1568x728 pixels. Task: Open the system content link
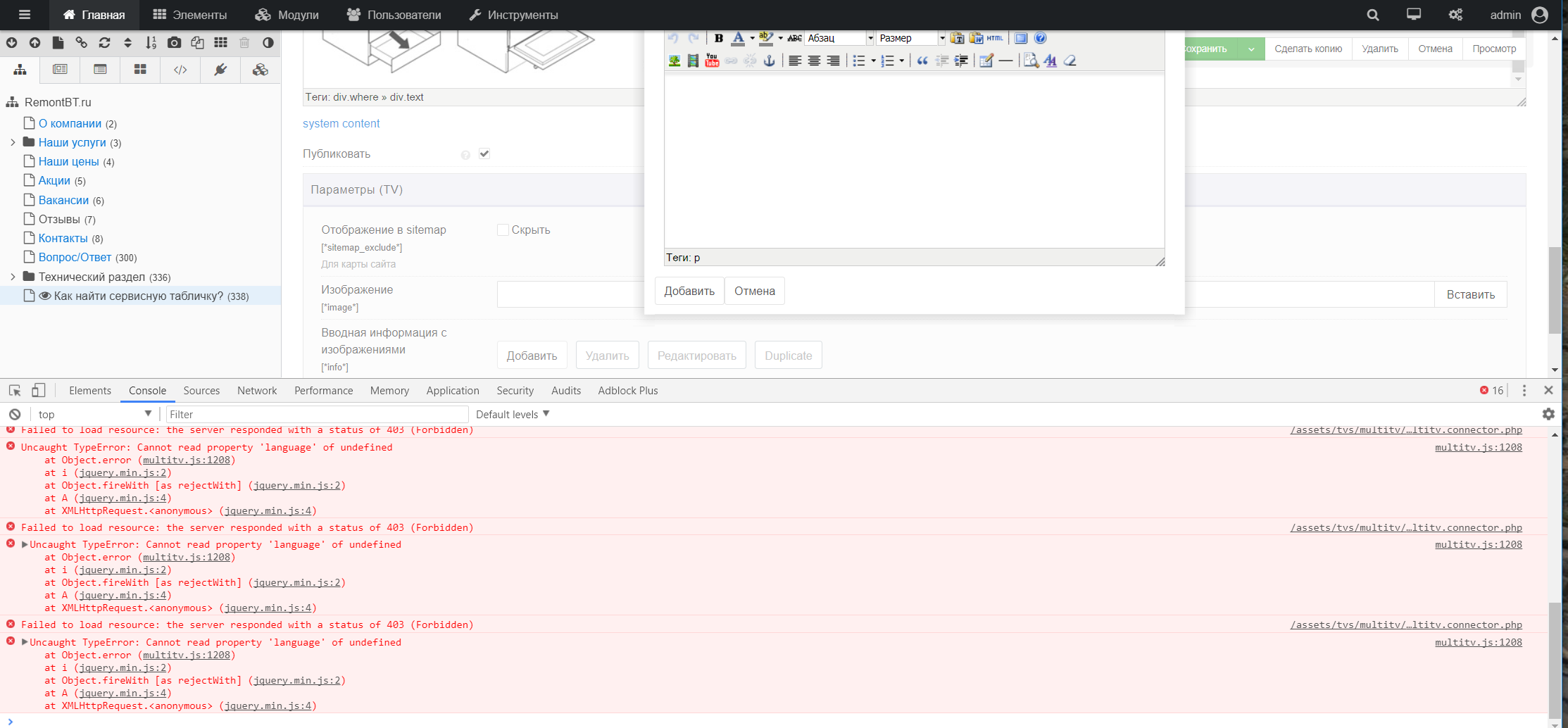341,123
